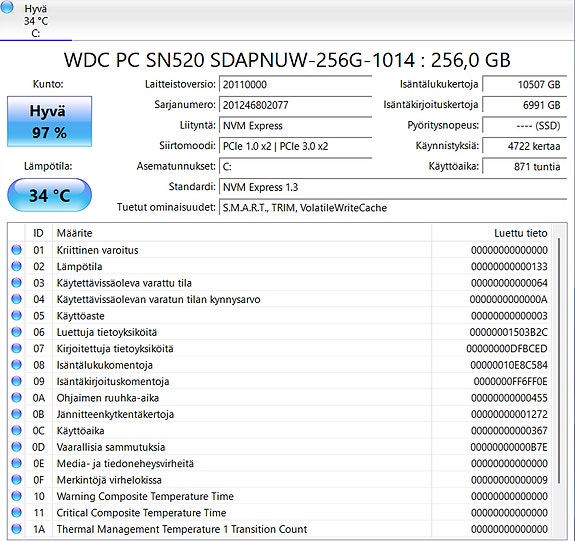Click the drive title WDC PC SN520 heading
This screenshot has width=575, height=541.
click(287, 60)
